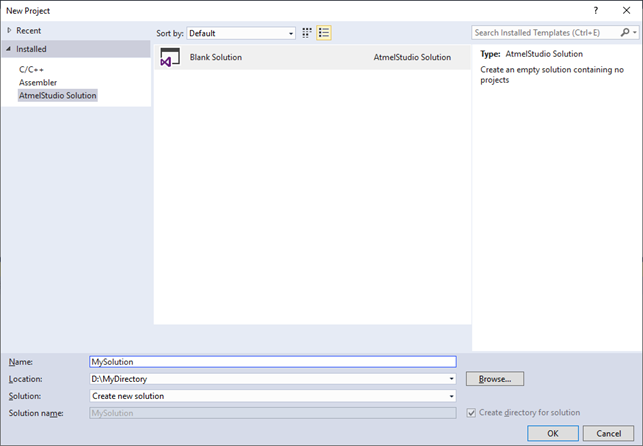
Task: Click the Blank Solution template icon
Action: 170,57
